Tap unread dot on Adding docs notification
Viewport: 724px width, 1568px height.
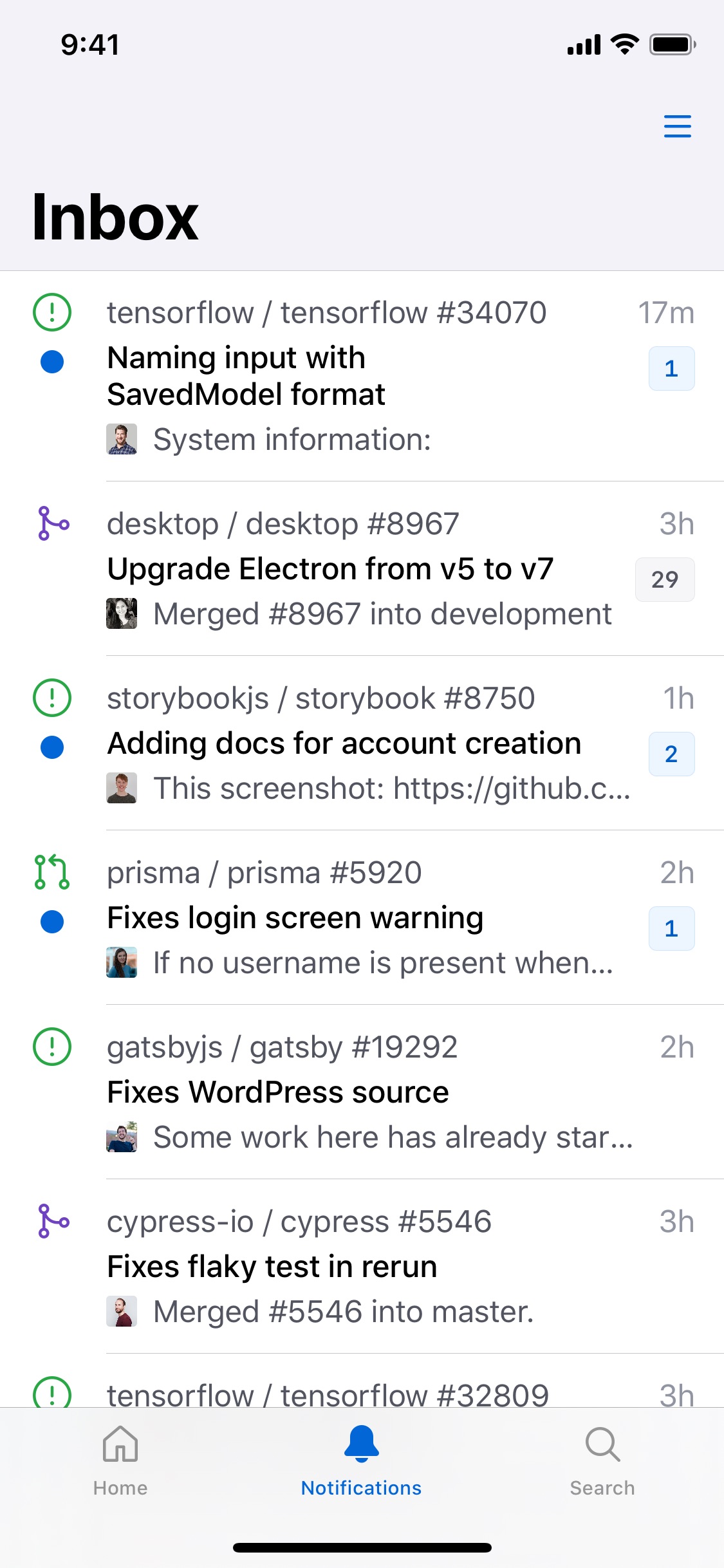pyautogui.click(x=52, y=747)
